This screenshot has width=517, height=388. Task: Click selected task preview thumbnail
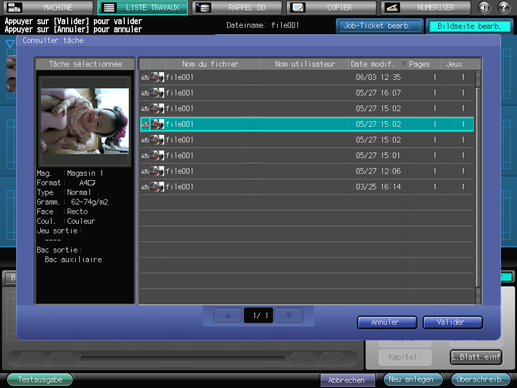coord(85,121)
